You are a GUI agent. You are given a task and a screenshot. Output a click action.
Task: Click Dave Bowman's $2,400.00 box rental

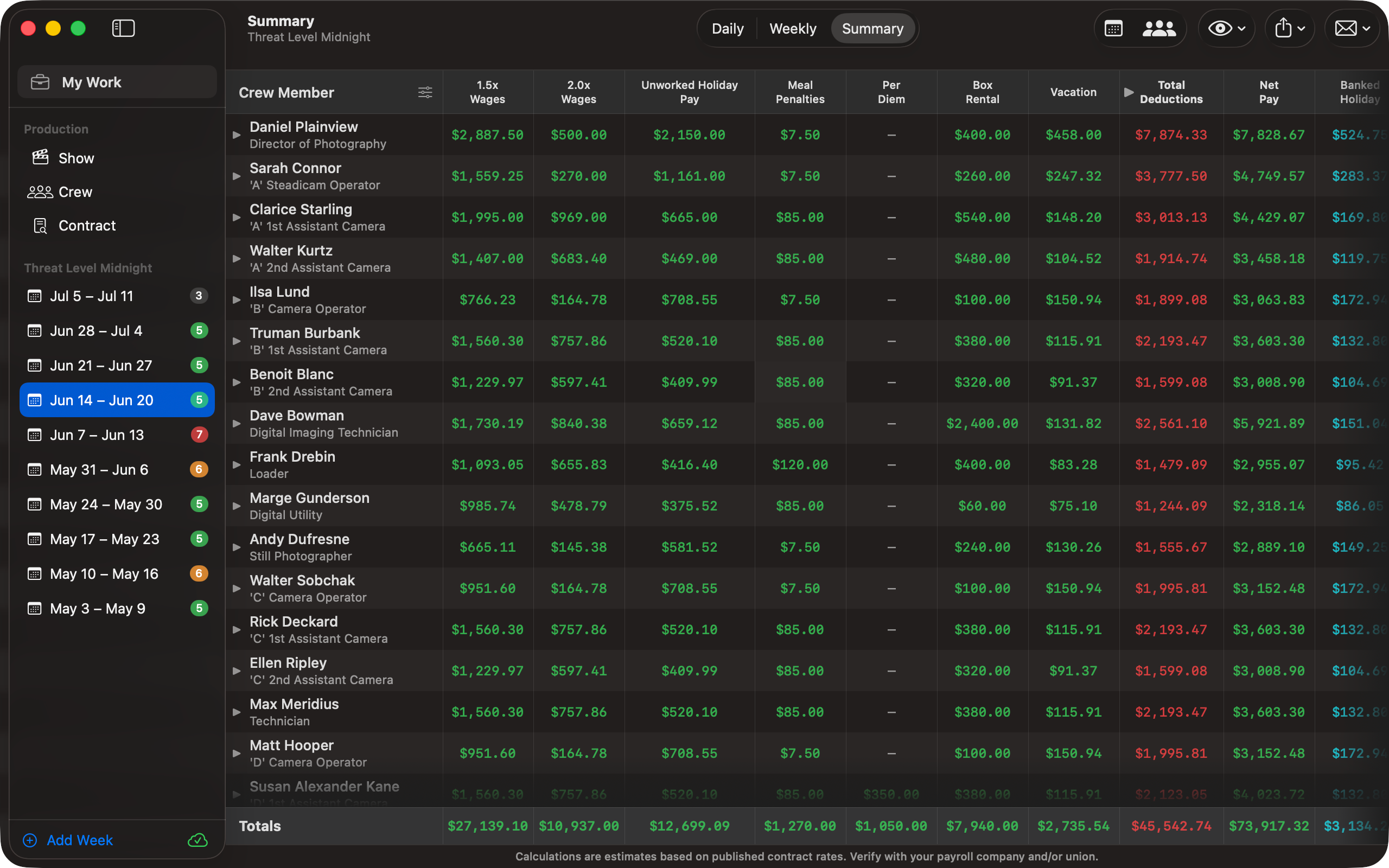pyautogui.click(x=982, y=424)
